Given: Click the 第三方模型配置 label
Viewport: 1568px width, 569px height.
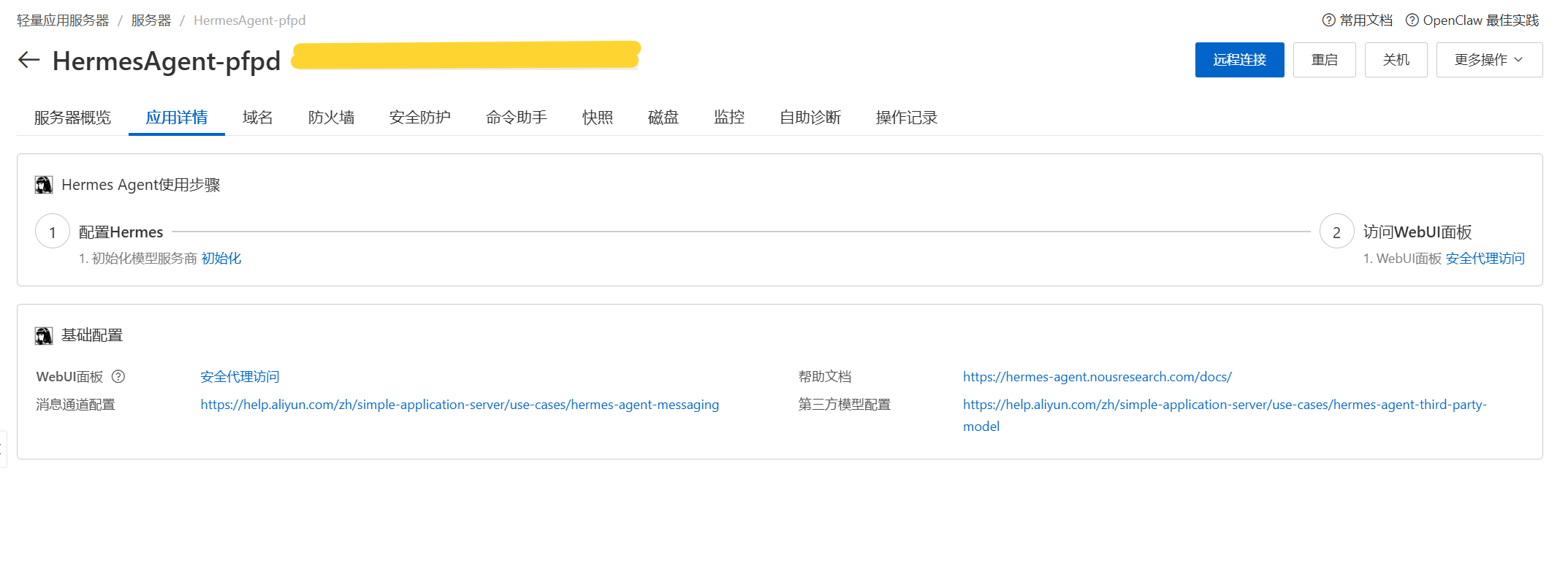Looking at the screenshot, I should [x=845, y=405].
